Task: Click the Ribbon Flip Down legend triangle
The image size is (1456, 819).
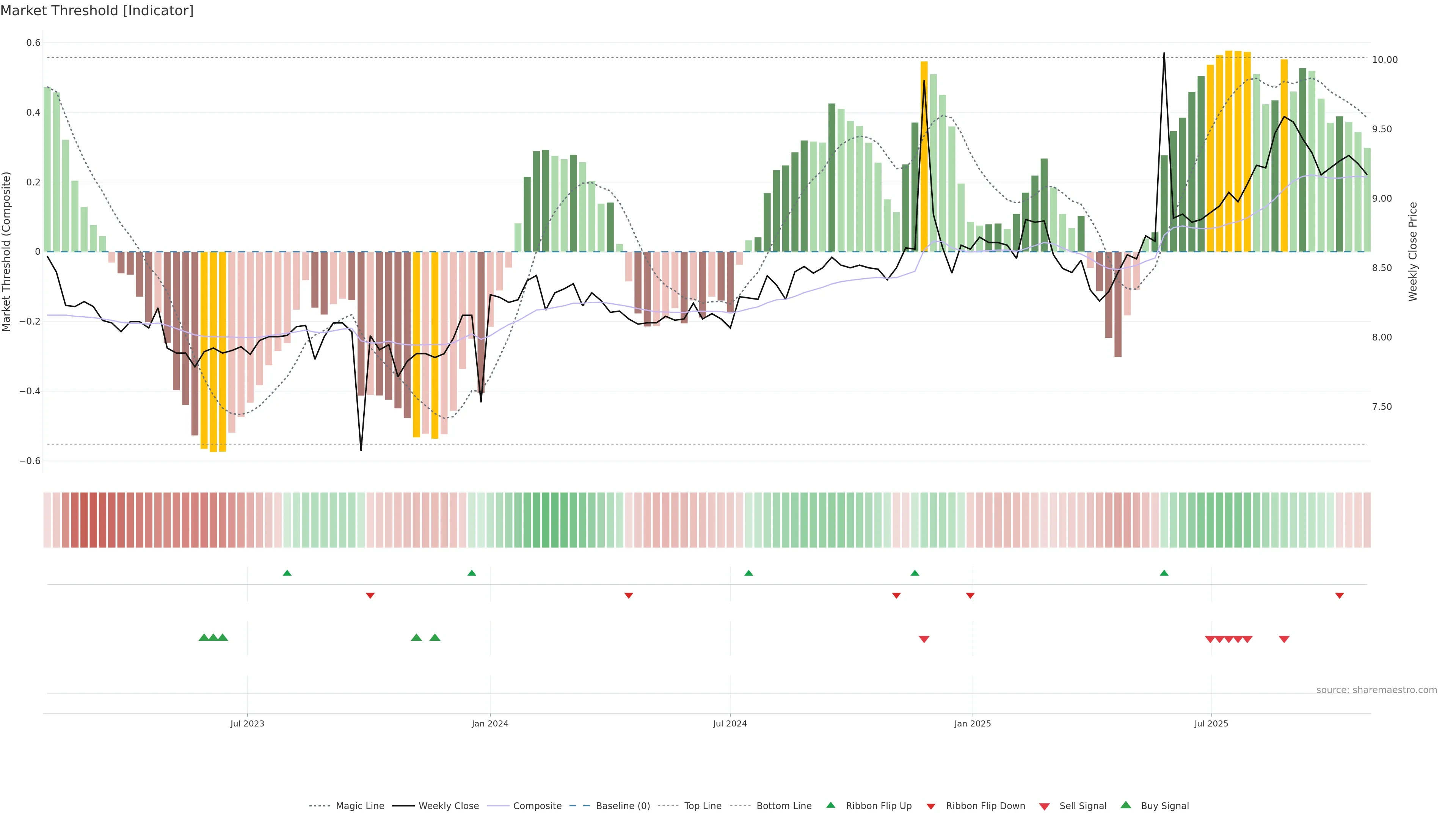Action: tap(931, 806)
